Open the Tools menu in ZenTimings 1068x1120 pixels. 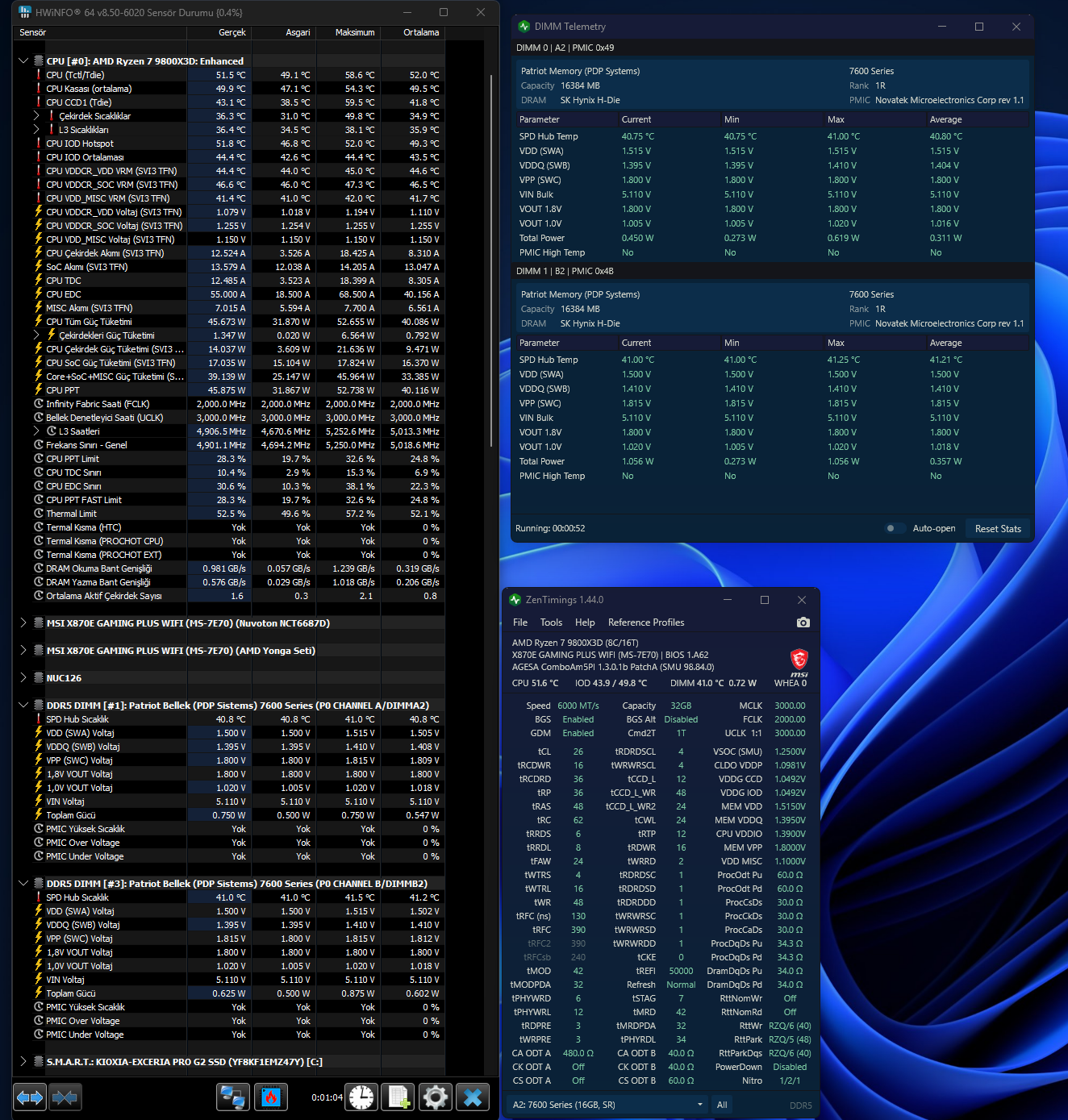pos(551,622)
